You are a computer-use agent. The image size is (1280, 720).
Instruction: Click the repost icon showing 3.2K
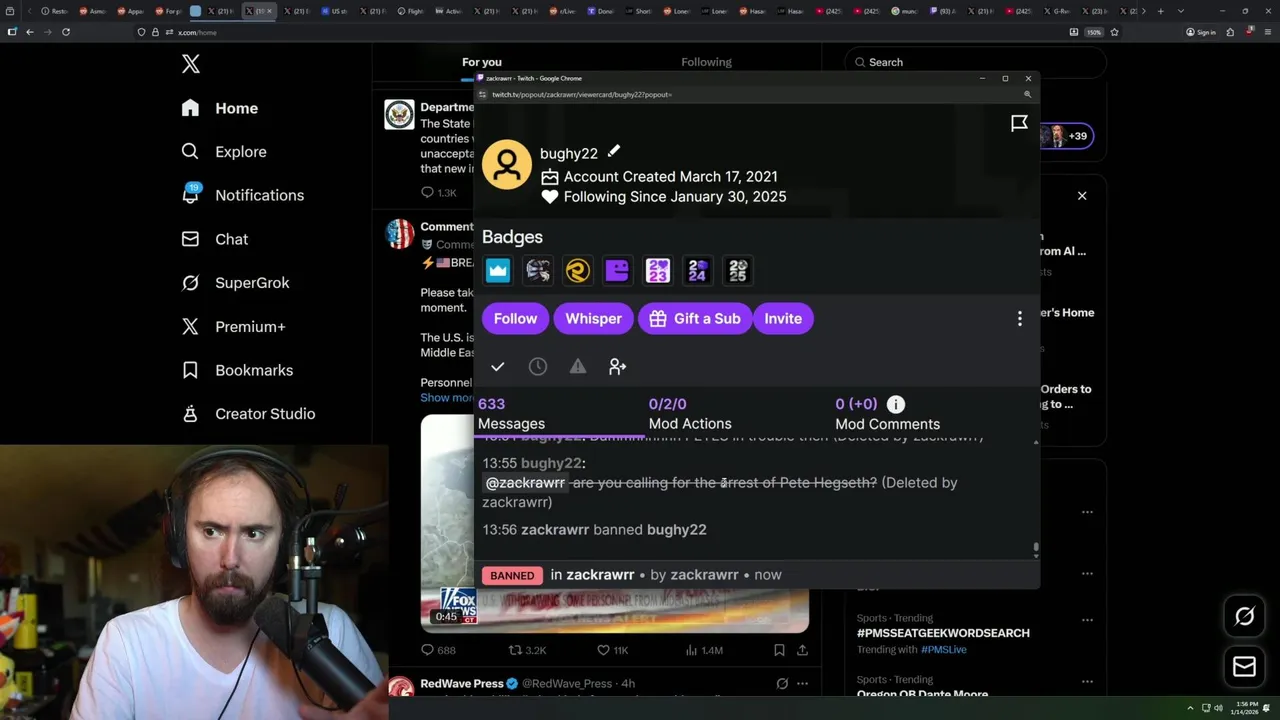516,650
